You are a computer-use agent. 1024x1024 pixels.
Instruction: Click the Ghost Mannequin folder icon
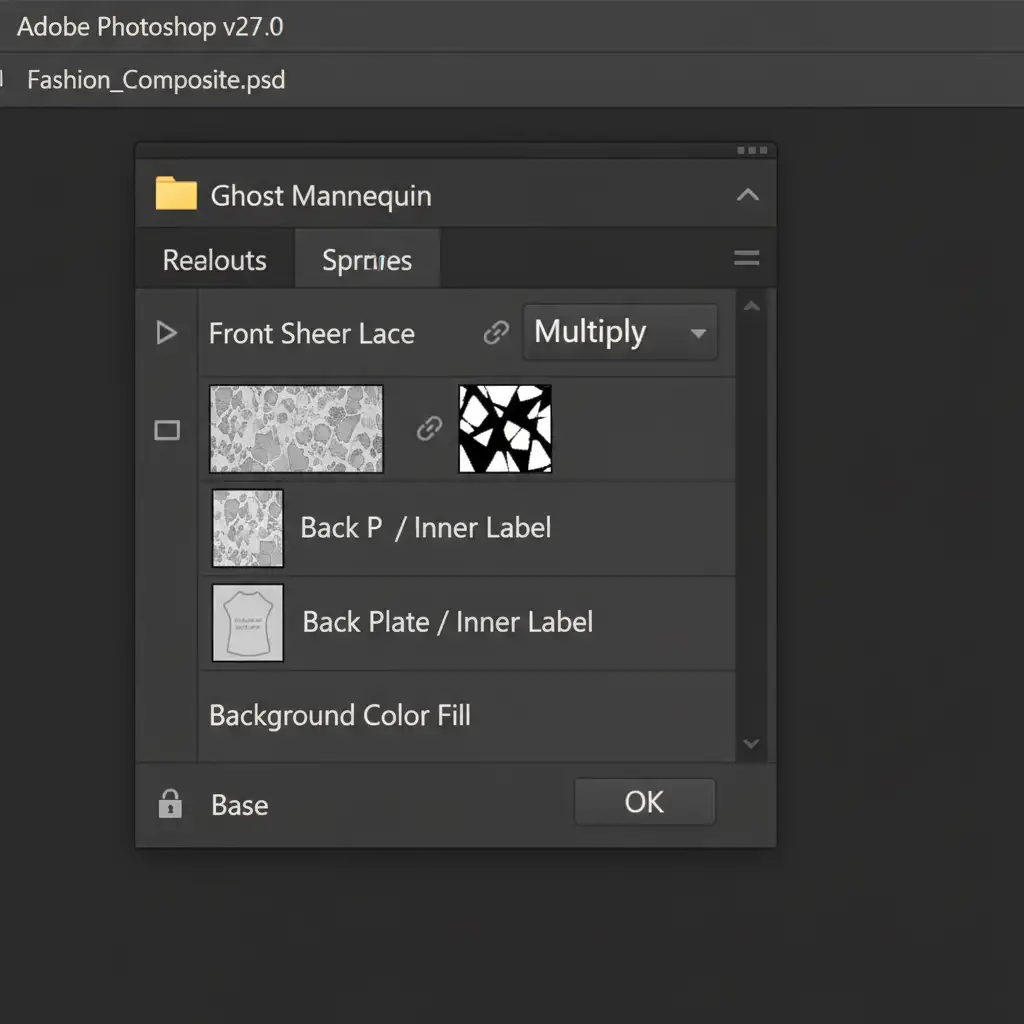click(176, 194)
